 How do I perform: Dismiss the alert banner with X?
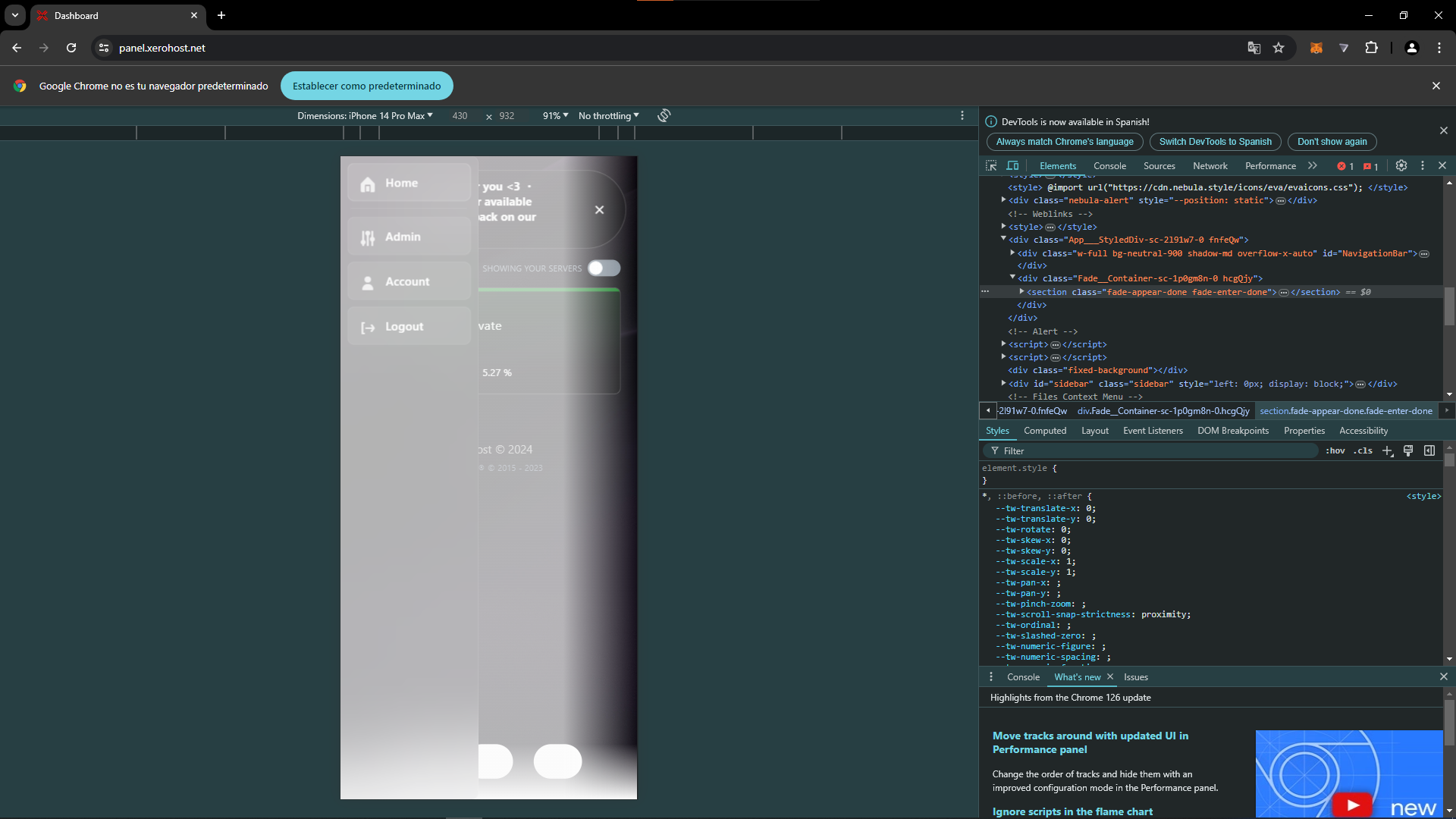[599, 209]
